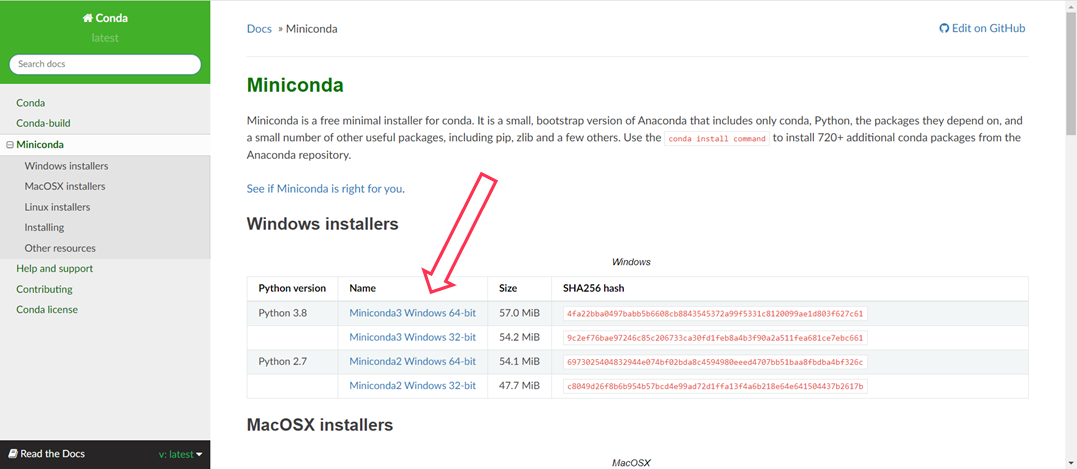Click the SHA256 hash starting with c8049d26

coord(715,387)
